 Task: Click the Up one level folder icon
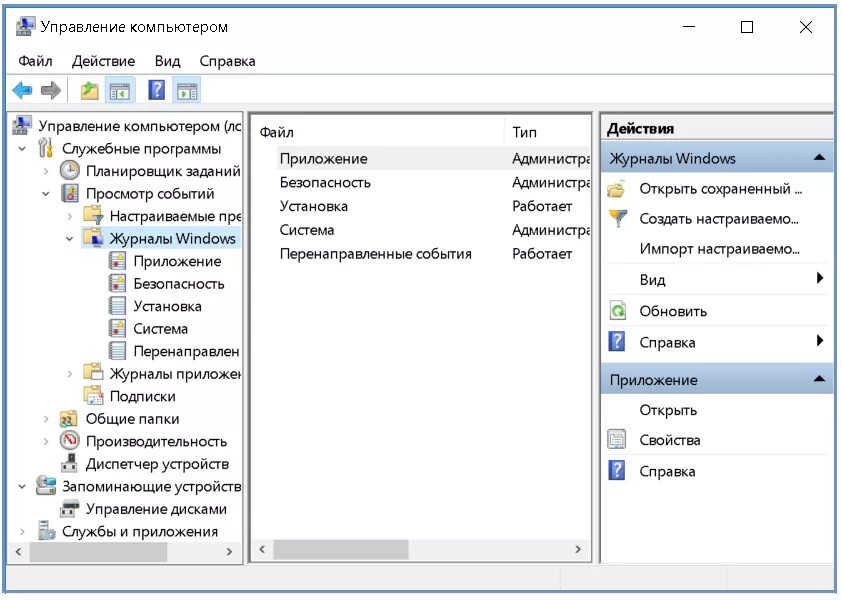coord(90,91)
